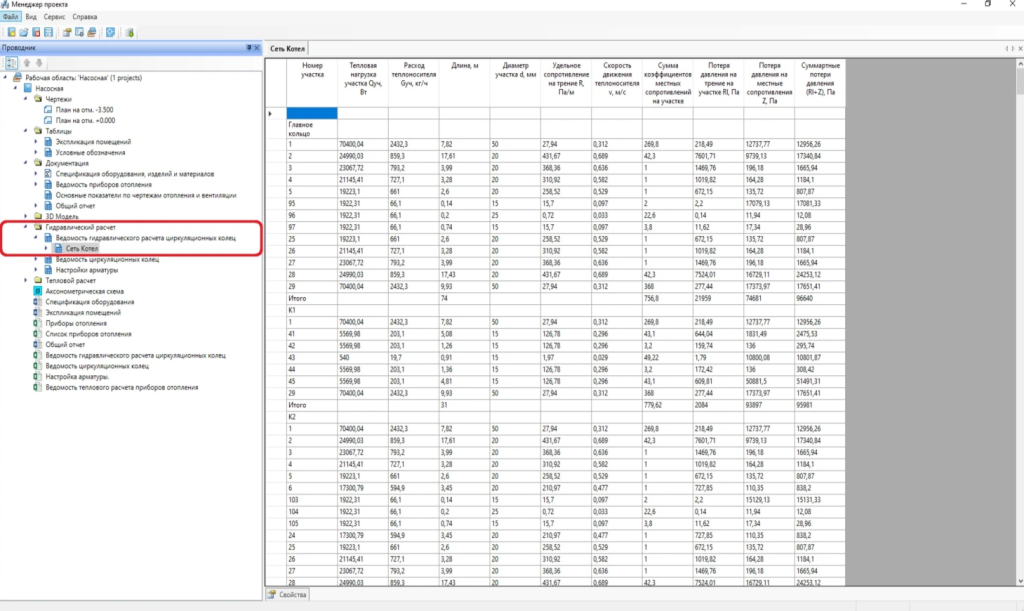Collapse the Чертежи folder node
The height and width of the screenshot is (611, 1024).
point(26,99)
